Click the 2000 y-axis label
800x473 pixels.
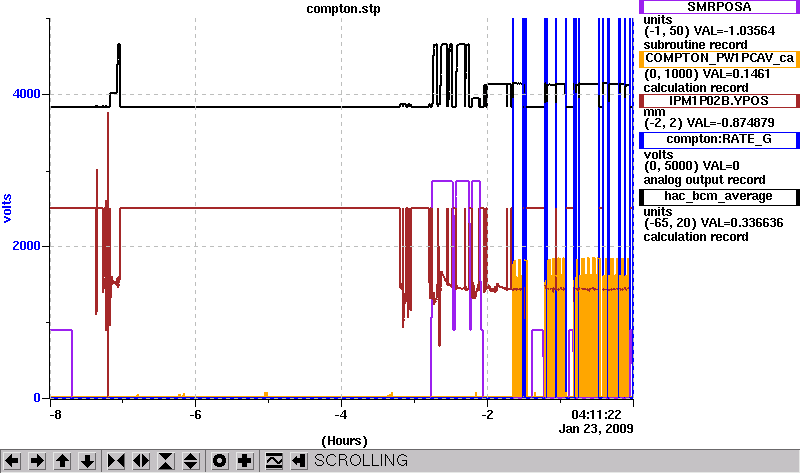tap(26, 246)
